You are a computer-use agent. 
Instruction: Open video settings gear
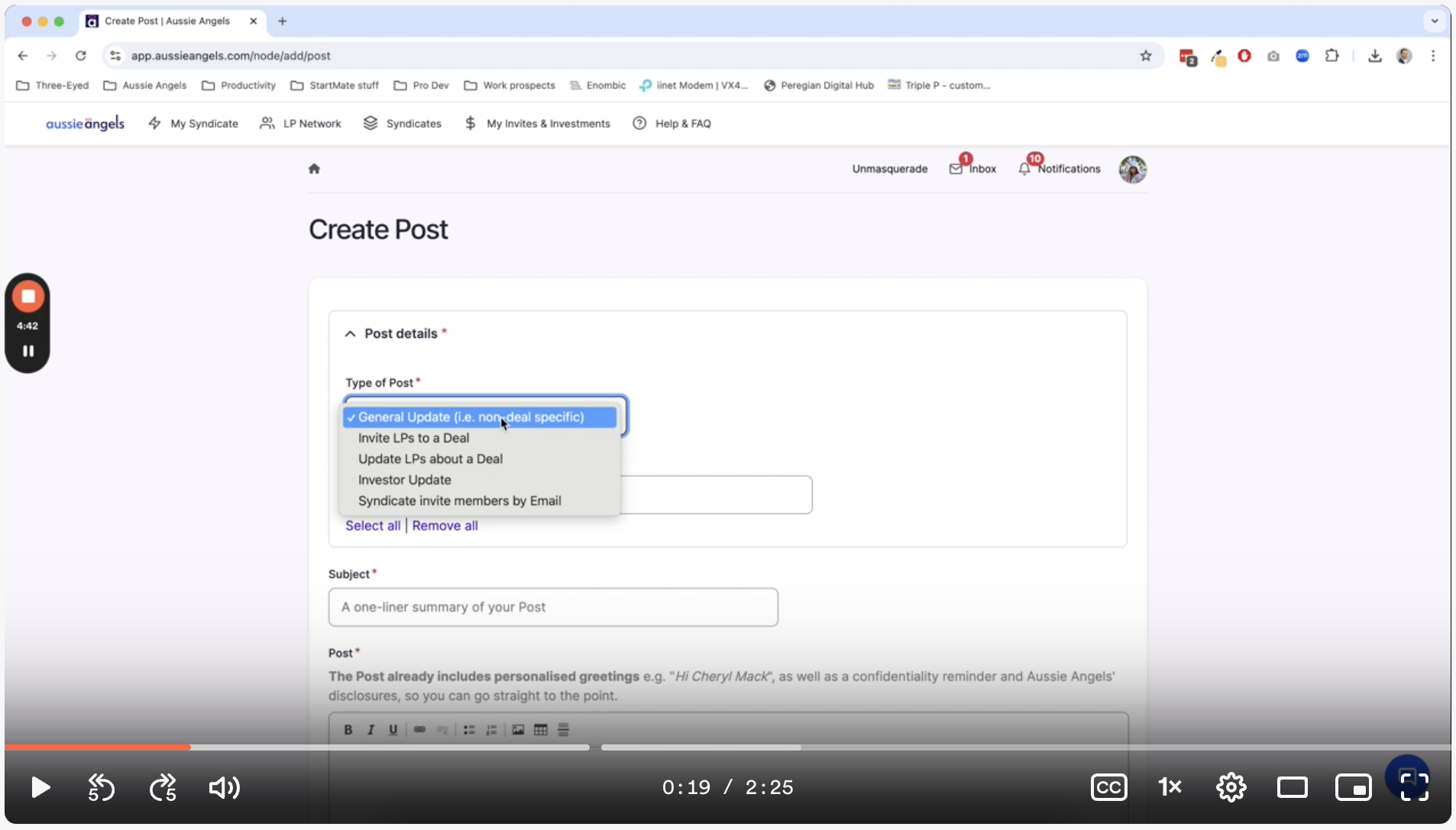(1231, 787)
